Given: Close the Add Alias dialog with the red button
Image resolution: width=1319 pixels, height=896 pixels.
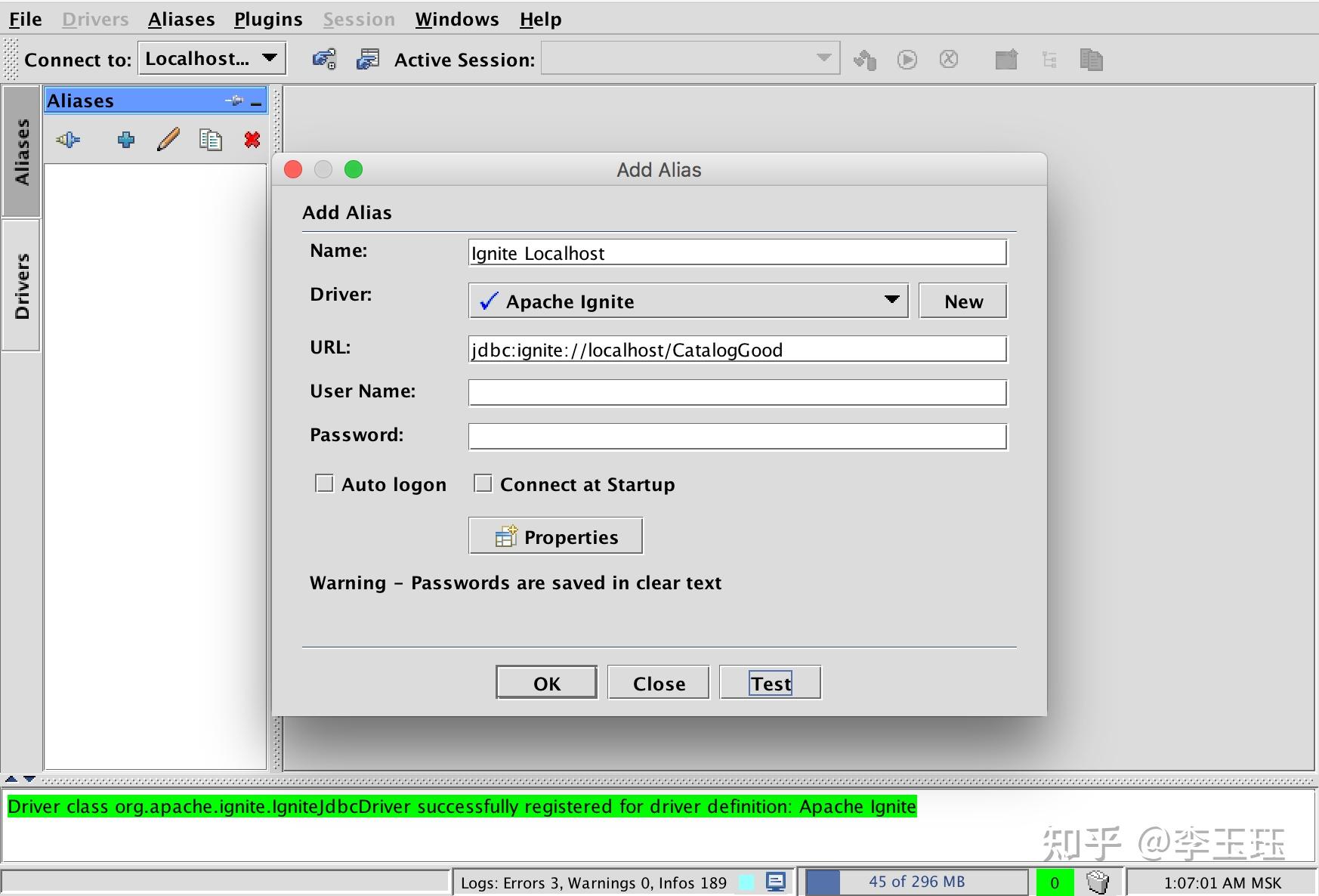Looking at the screenshot, I should pos(293,169).
